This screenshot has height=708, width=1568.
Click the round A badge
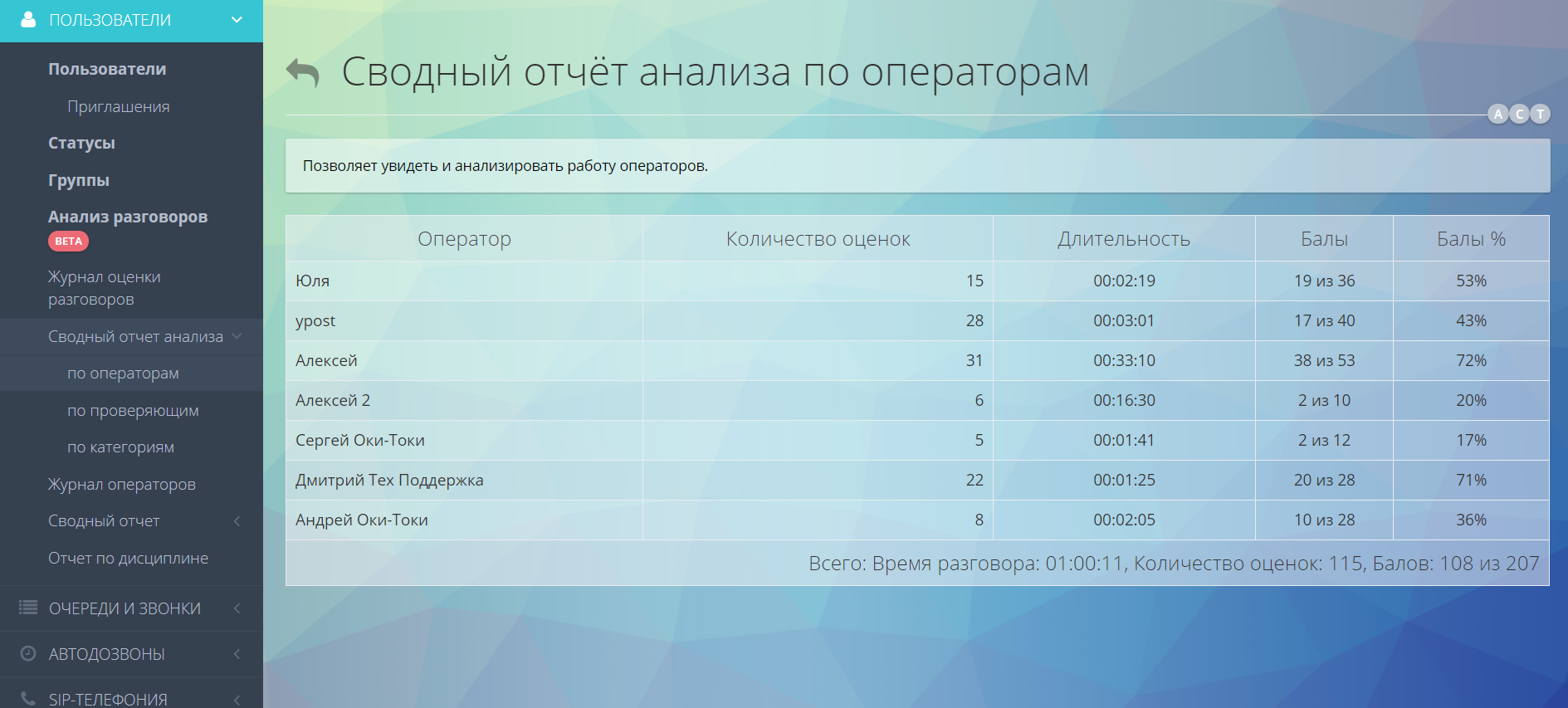click(1498, 114)
